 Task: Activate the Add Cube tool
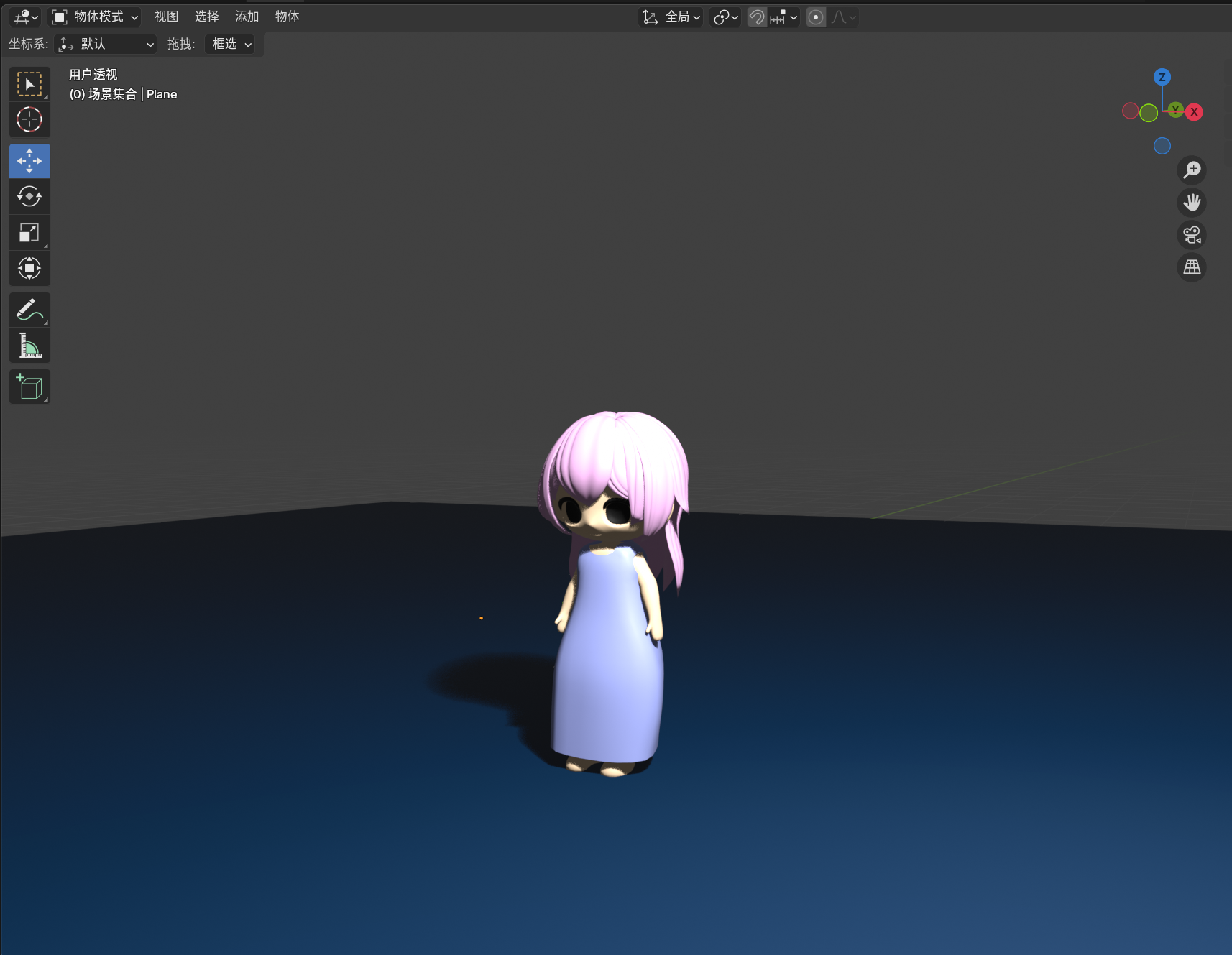[29, 387]
